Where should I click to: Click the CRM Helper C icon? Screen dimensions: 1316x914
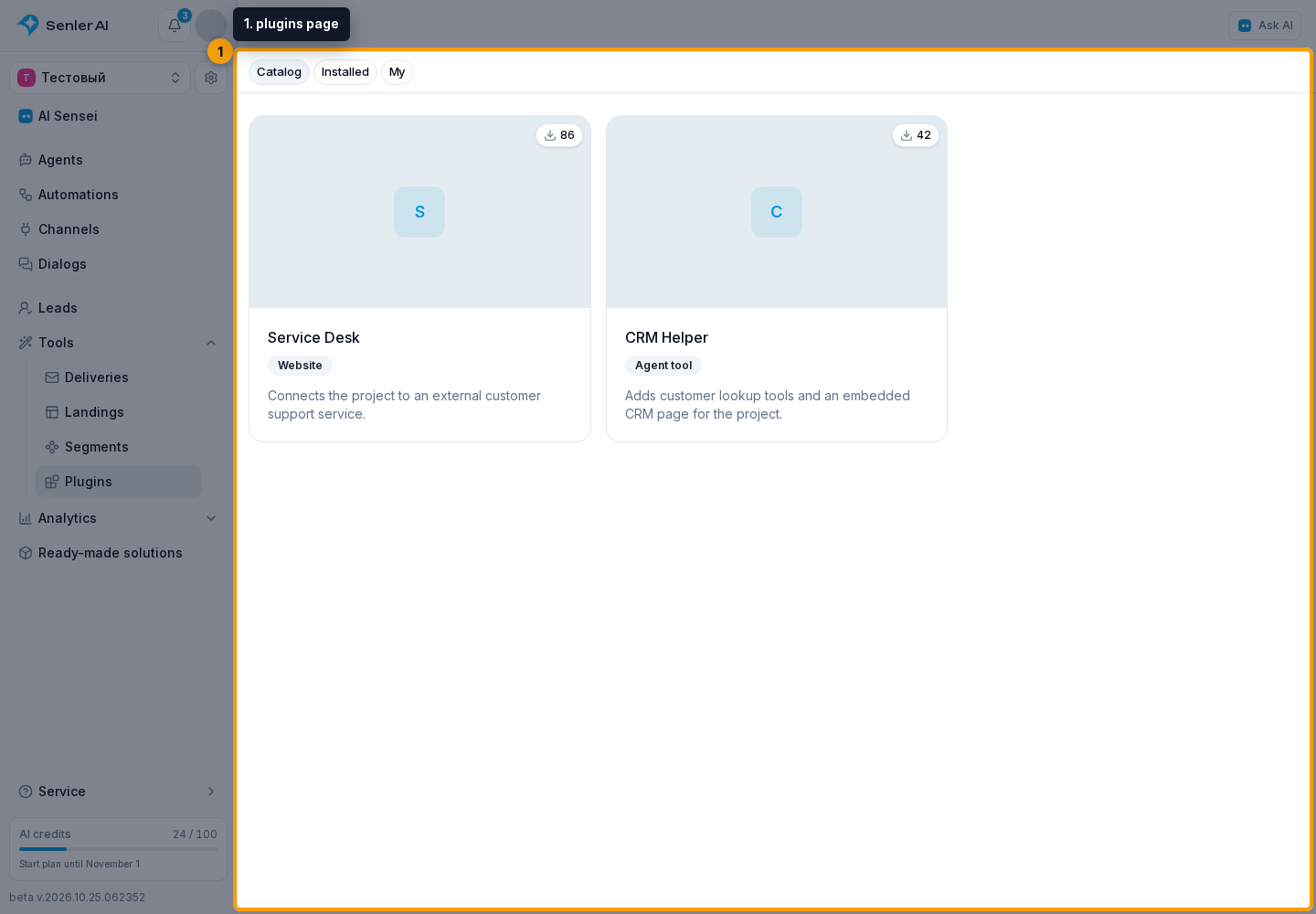click(777, 212)
